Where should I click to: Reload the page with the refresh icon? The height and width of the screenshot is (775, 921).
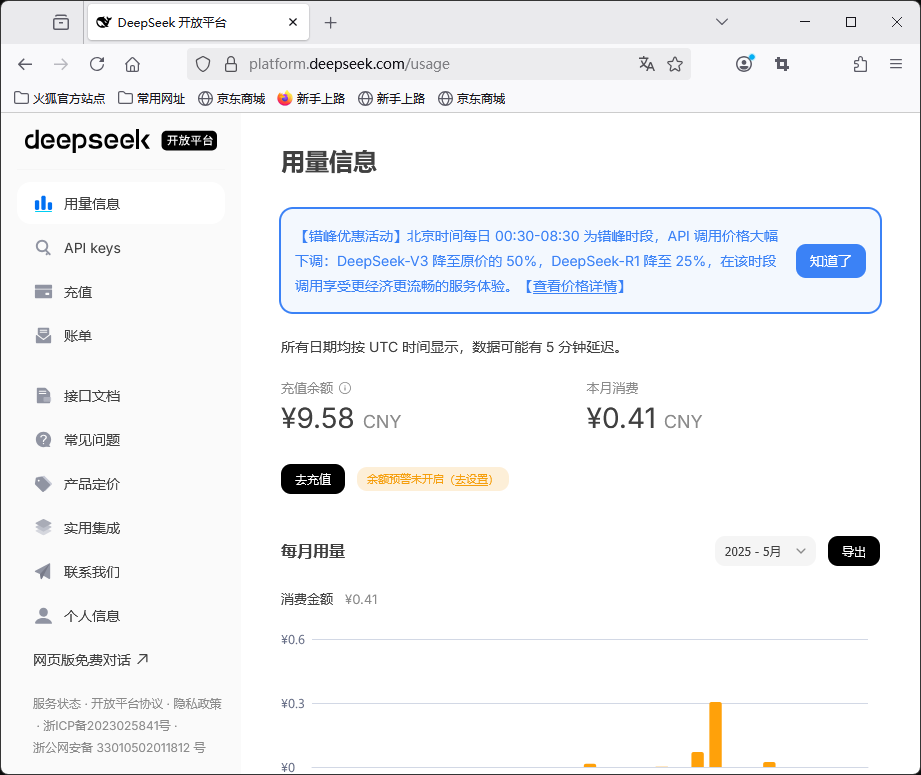[x=97, y=64]
